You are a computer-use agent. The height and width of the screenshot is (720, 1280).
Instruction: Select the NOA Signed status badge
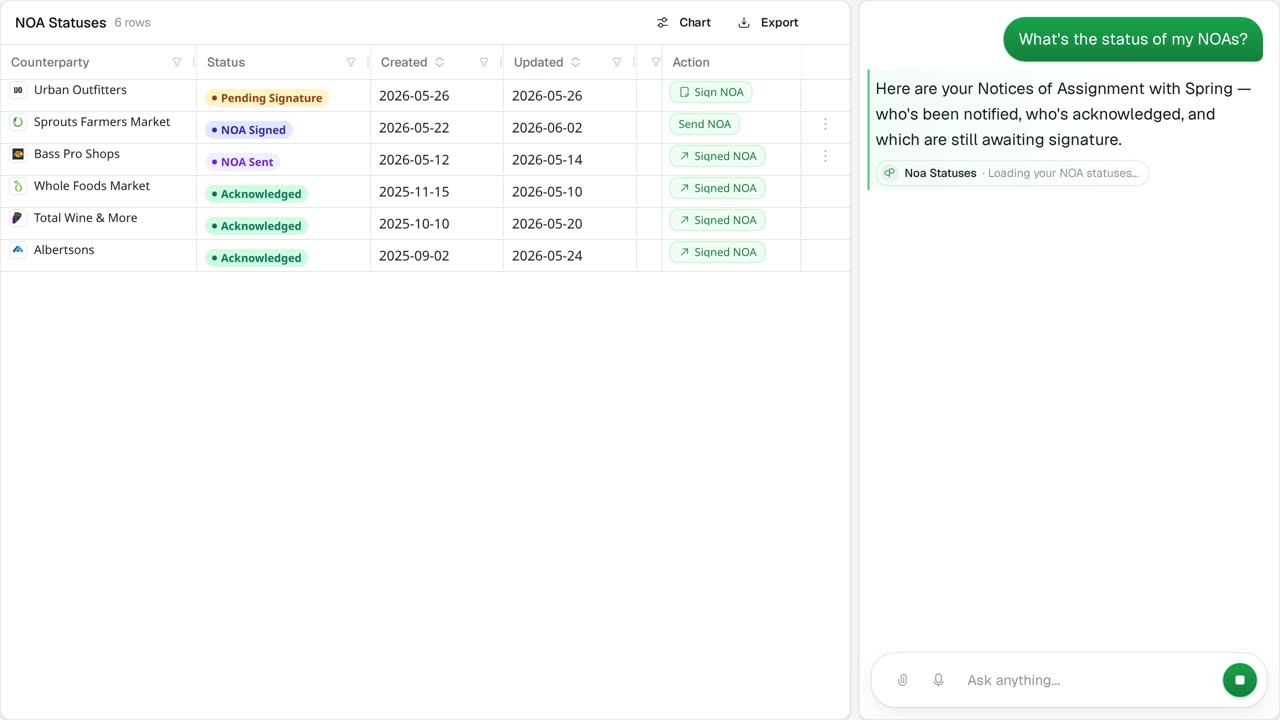point(249,130)
